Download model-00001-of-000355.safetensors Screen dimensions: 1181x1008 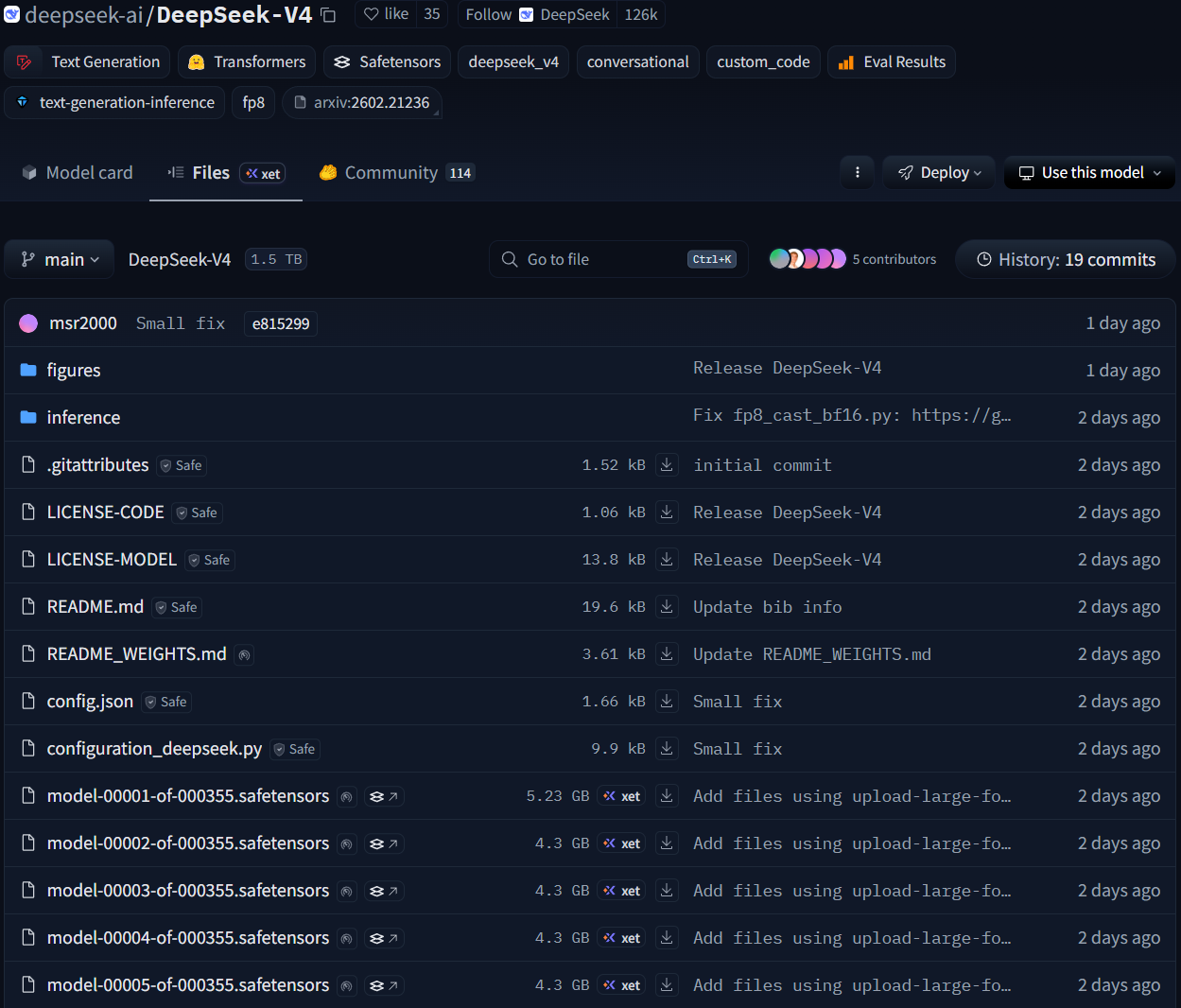(667, 795)
